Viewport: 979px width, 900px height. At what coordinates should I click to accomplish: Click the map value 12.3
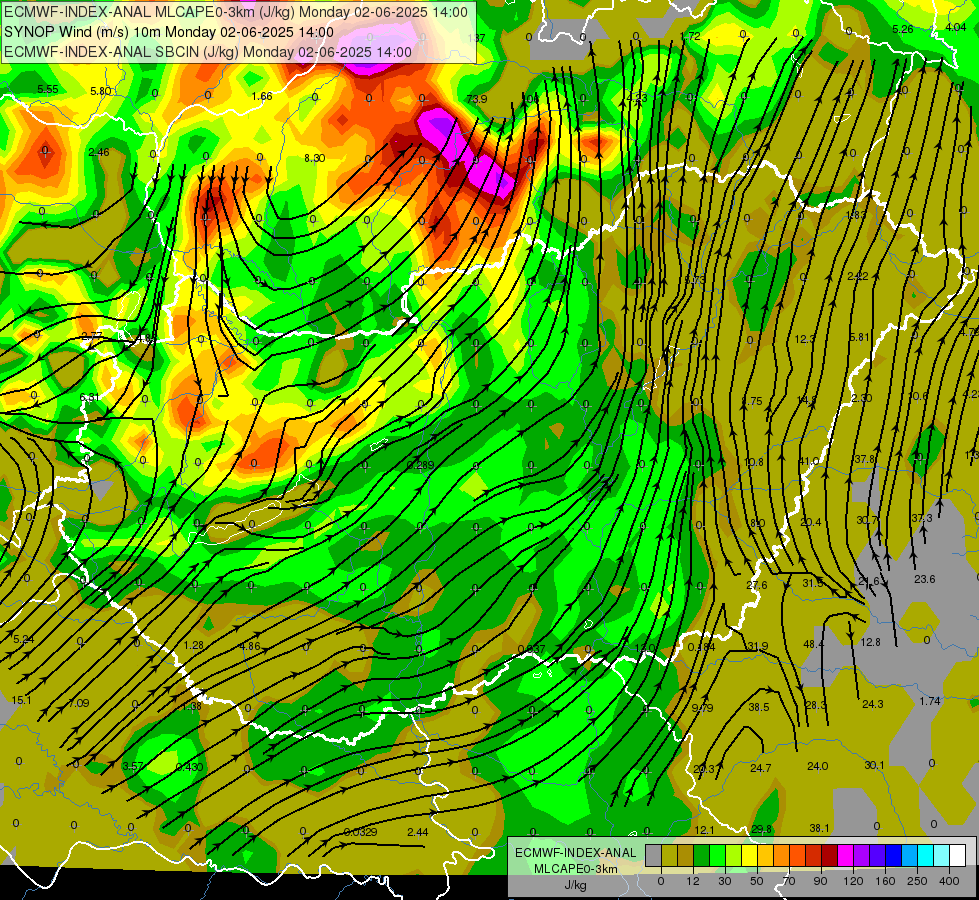pos(805,339)
